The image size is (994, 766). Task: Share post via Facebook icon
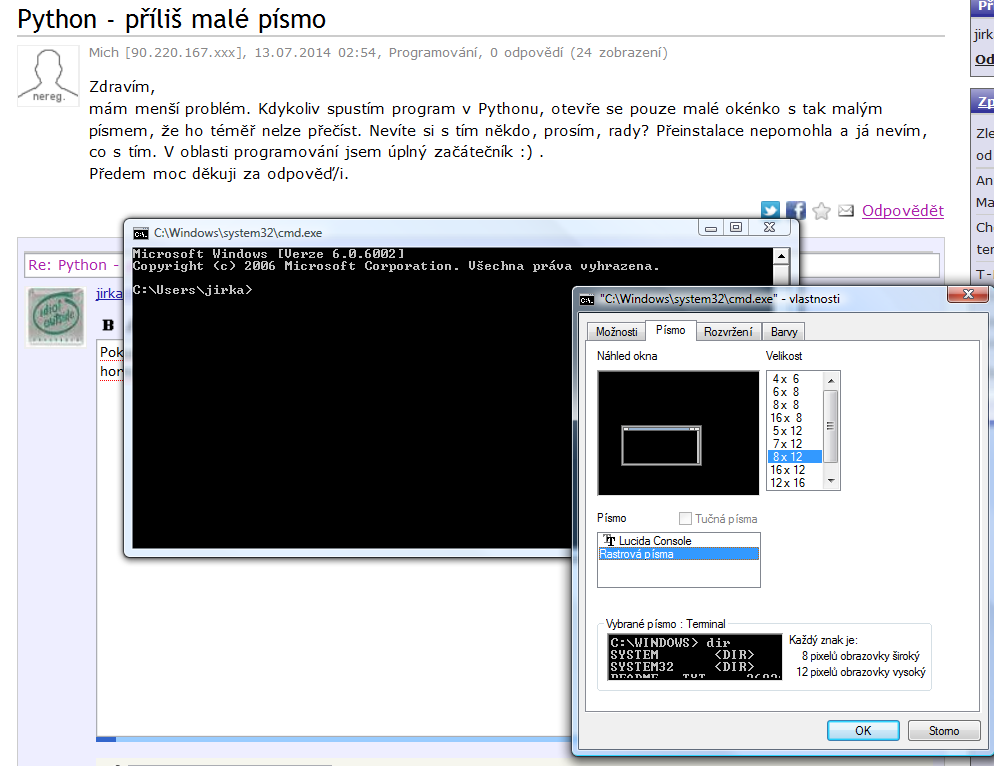point(796,210)
